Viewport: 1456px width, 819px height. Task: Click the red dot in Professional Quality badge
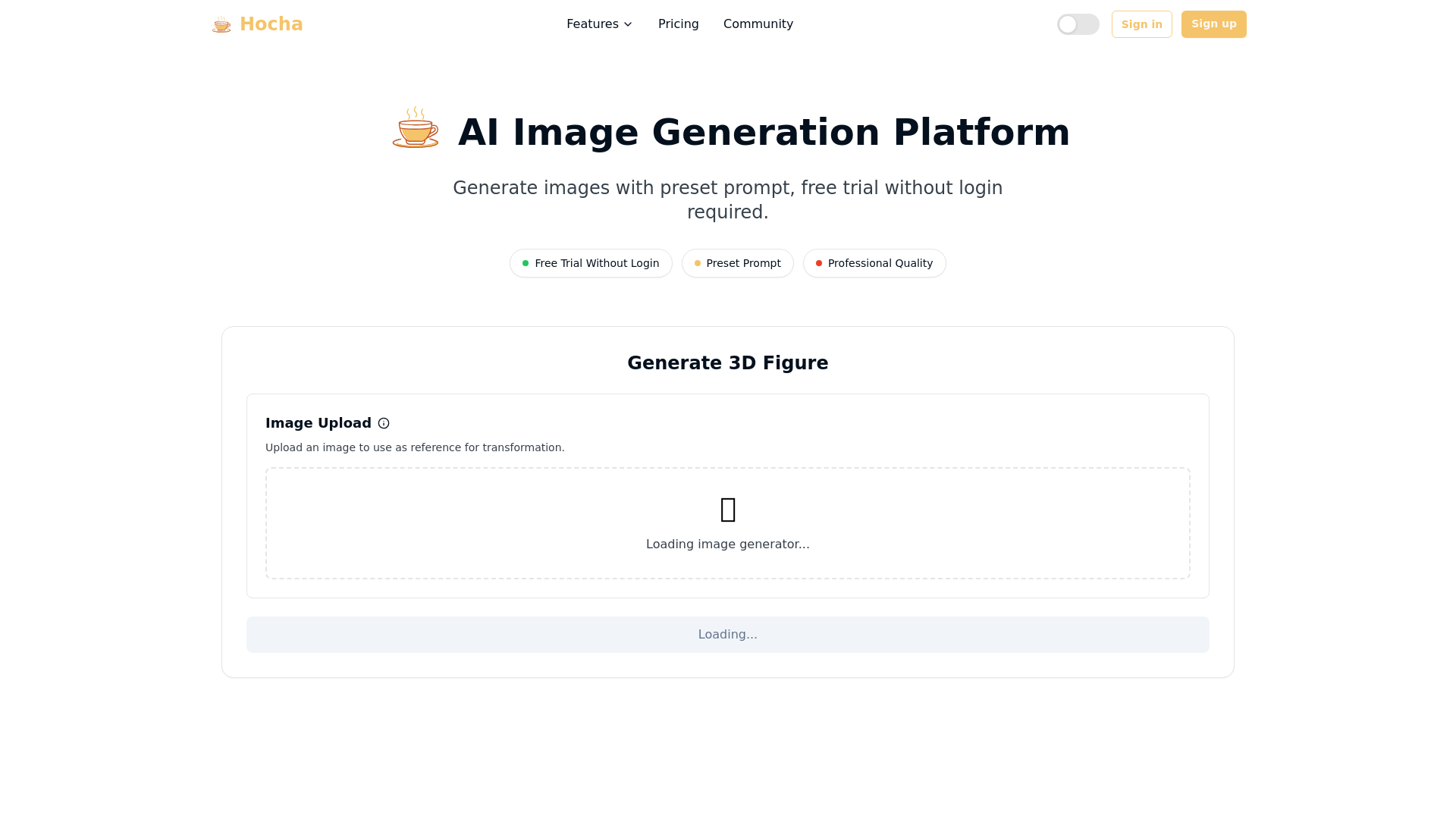click(819, 263)
